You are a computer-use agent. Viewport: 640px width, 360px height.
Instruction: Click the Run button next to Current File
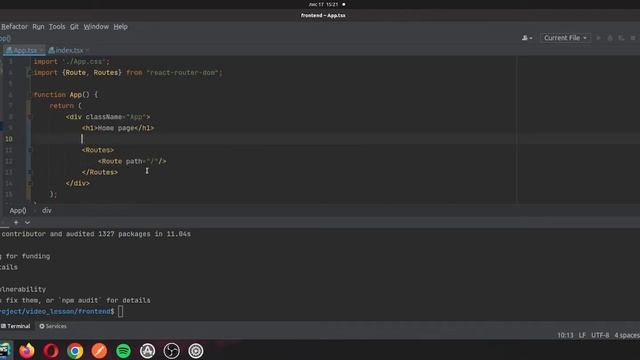tap(598, 38)
